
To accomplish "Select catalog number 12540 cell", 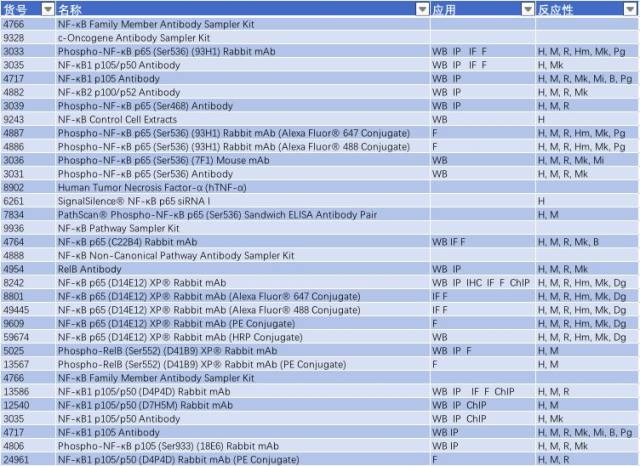I will pyautogui.click(x=28, y=405).
